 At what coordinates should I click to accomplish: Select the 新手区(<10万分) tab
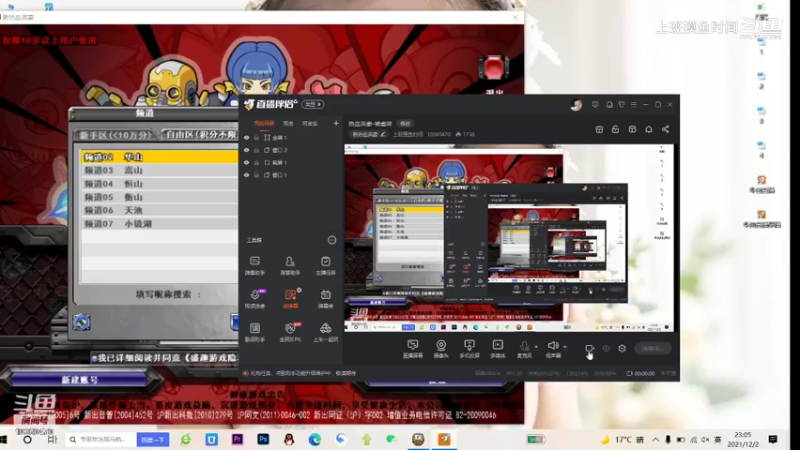click(x=115, y=135)
